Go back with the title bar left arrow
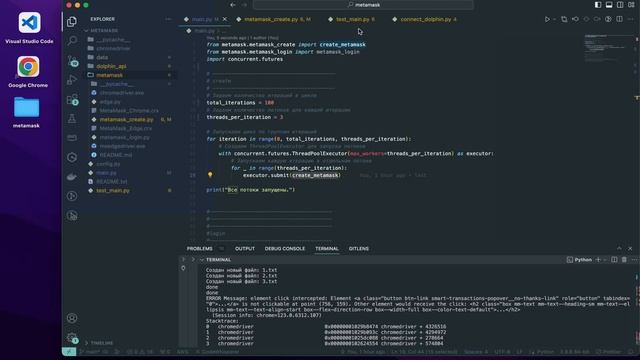This screenshot has height=360, width=640. click(233, 5)
